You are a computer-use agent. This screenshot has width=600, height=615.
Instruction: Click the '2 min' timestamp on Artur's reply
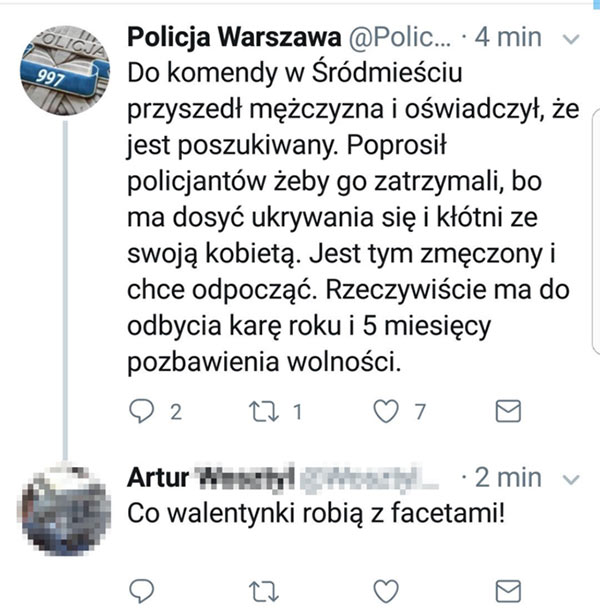click(506, 477)
